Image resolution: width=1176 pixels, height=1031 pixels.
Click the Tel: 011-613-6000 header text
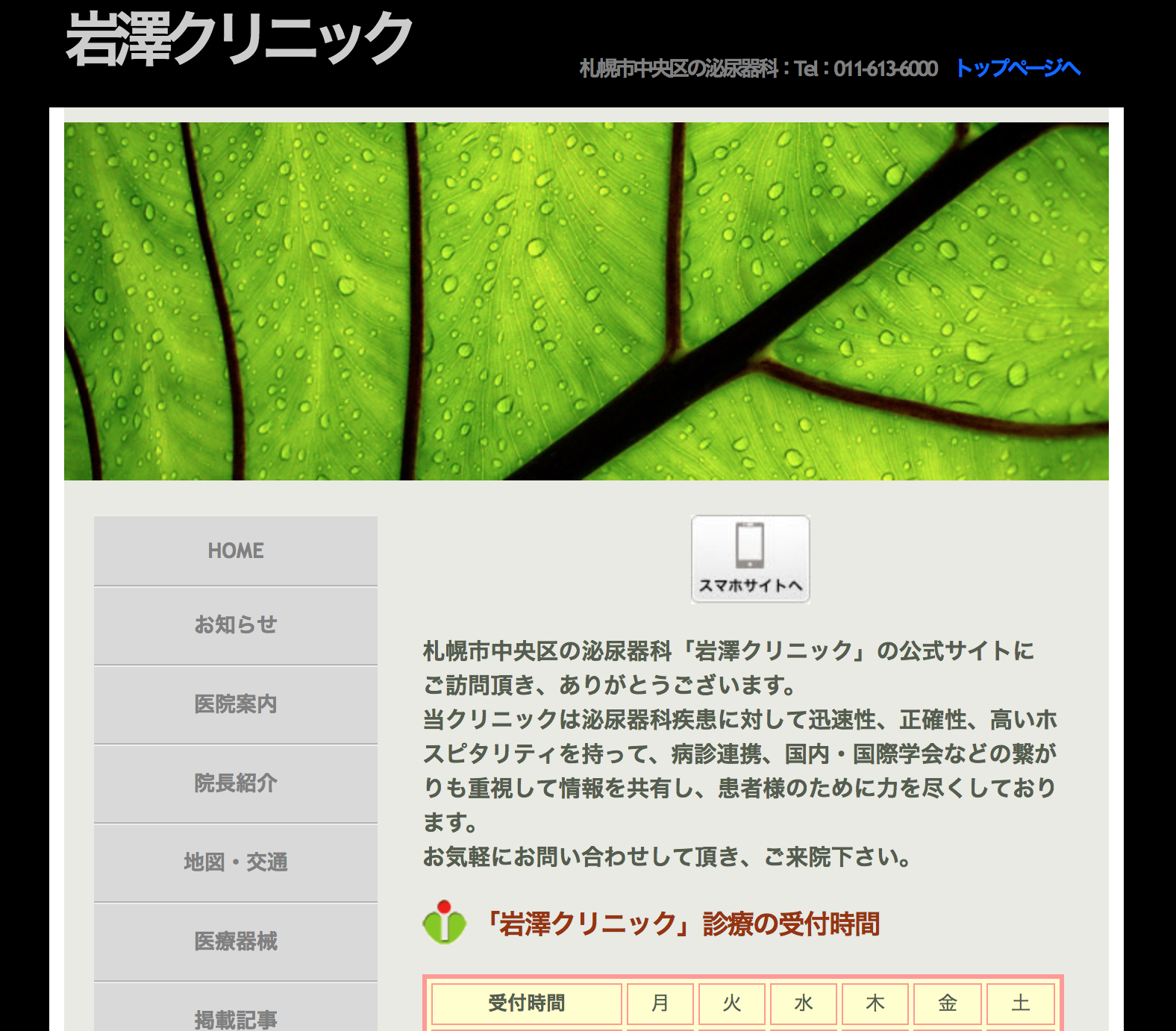click(x=866, y=69)
